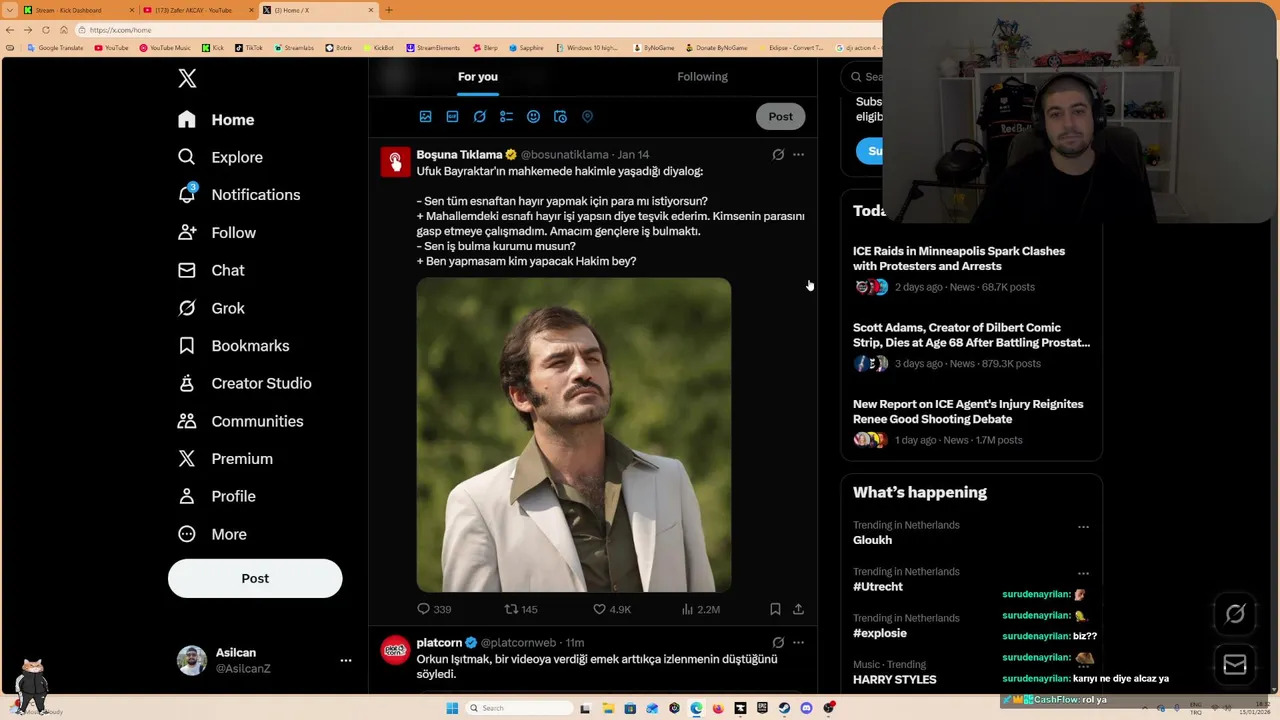
Task: Click the taskbar Search box
Action: pyautogui.click(x=520, y=708)
